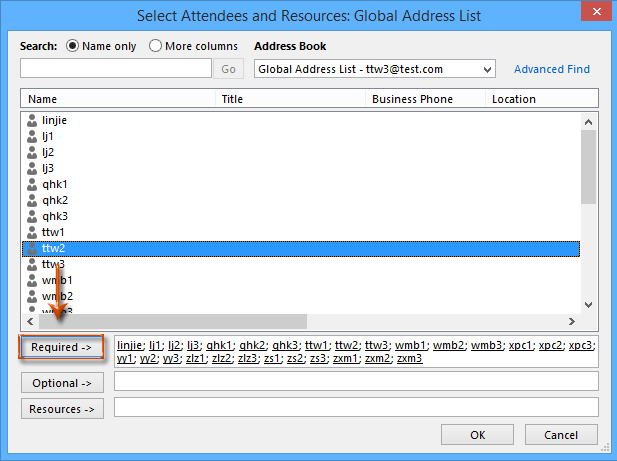Screen dimensions: 617x461
Task: Click xpc3 in the Required attendees field
Action: pos(580,345)
